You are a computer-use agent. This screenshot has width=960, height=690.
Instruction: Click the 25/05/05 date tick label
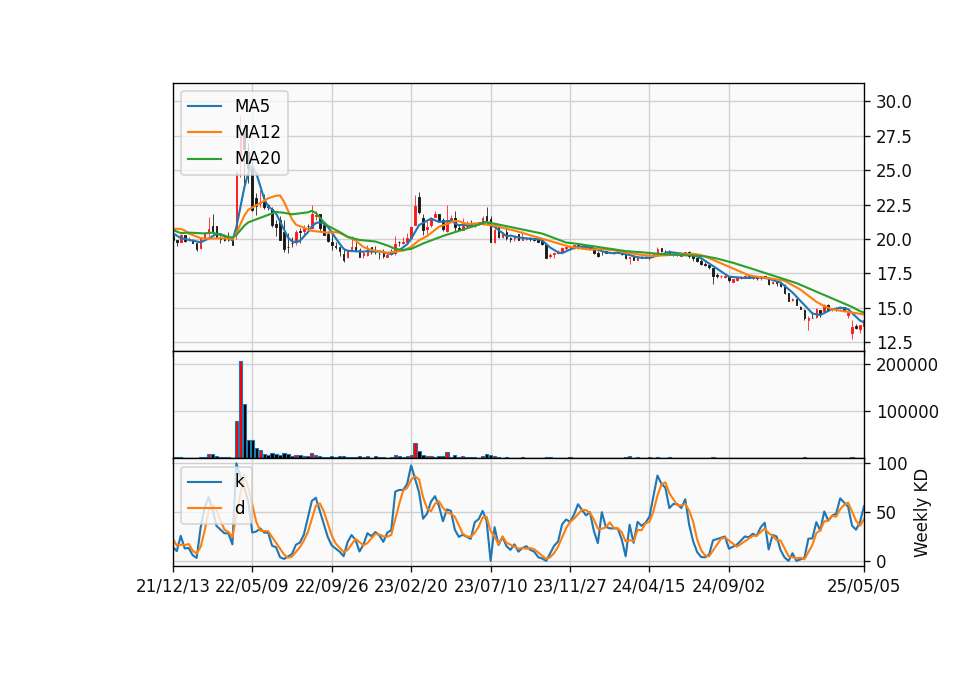pyautogui.click(x=864, y=586)
